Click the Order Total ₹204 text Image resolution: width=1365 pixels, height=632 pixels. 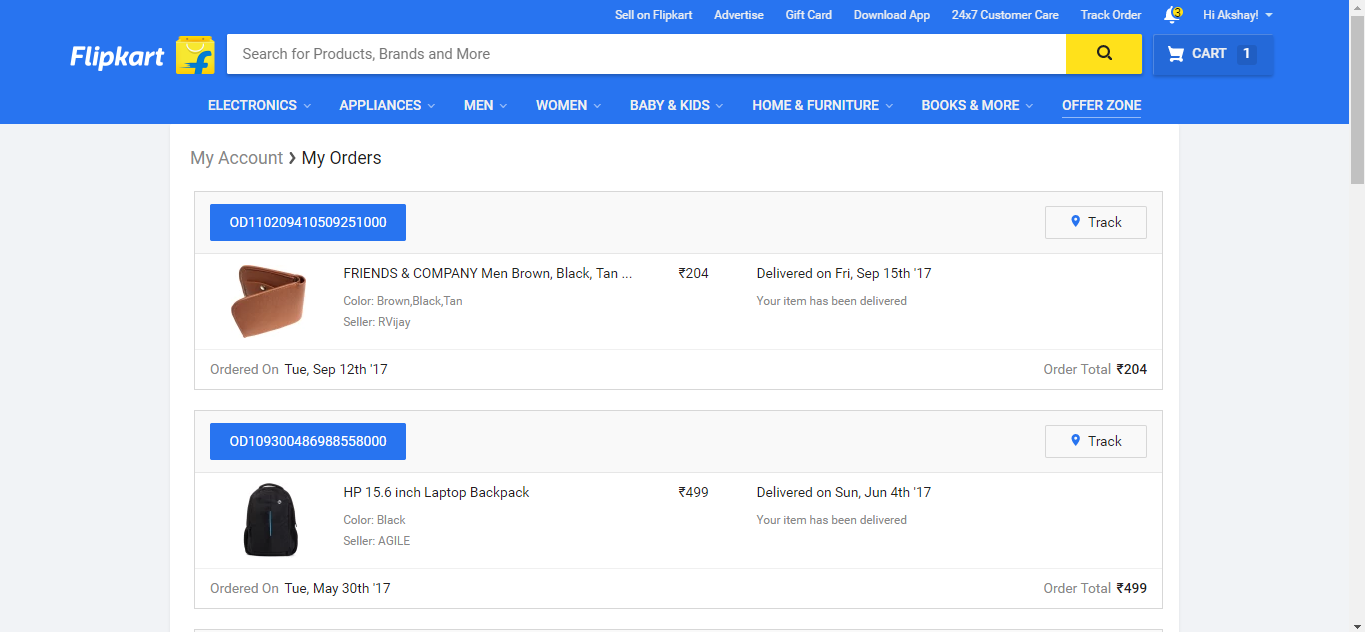coord(1095,369)
